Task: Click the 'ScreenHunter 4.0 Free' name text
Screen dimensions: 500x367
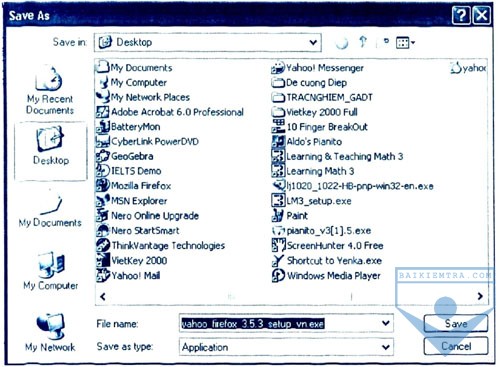Action: pos(335,246)
